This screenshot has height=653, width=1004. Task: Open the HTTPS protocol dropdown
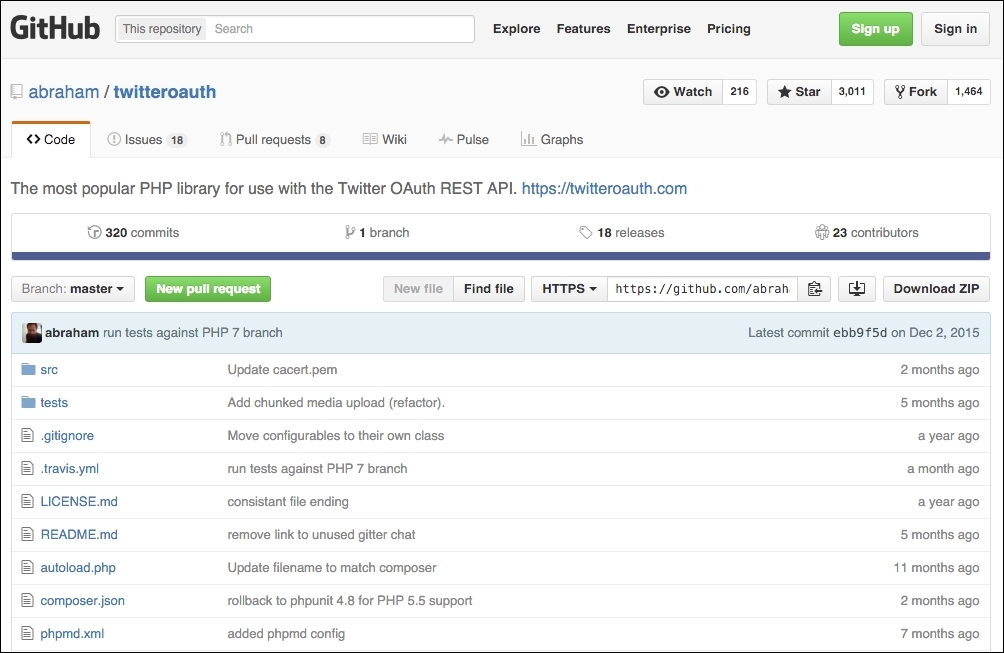click(x=568, y=289)
